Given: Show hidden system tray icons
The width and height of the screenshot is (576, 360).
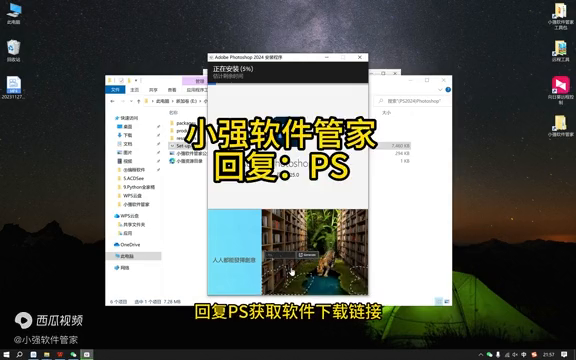Looking at the screenshot, I should pos(480,354).
